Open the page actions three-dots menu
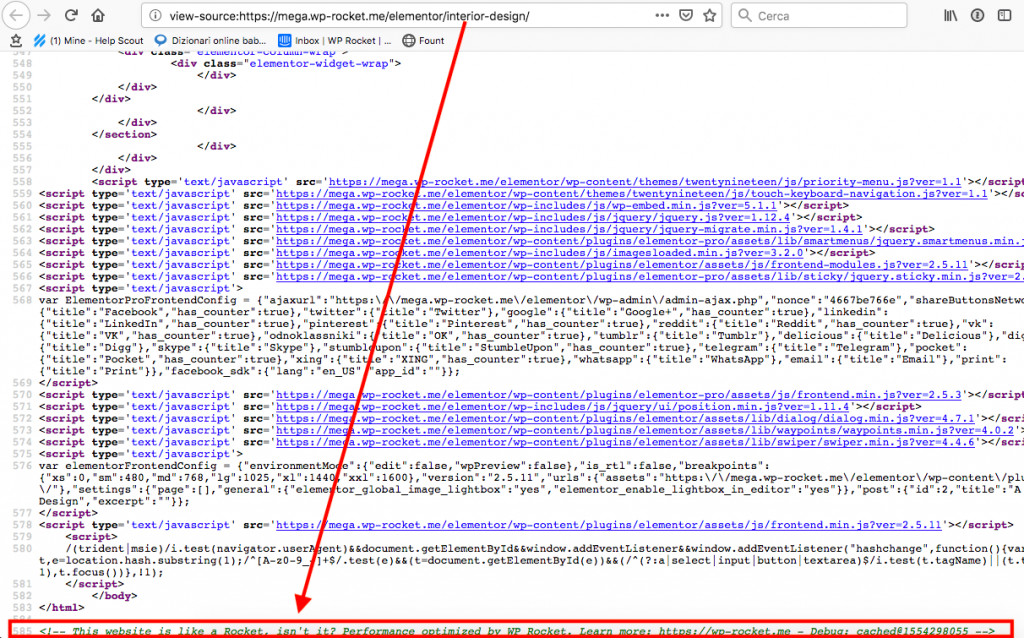Viewport: 1024px width, 638px height. (x=660, y=16)
